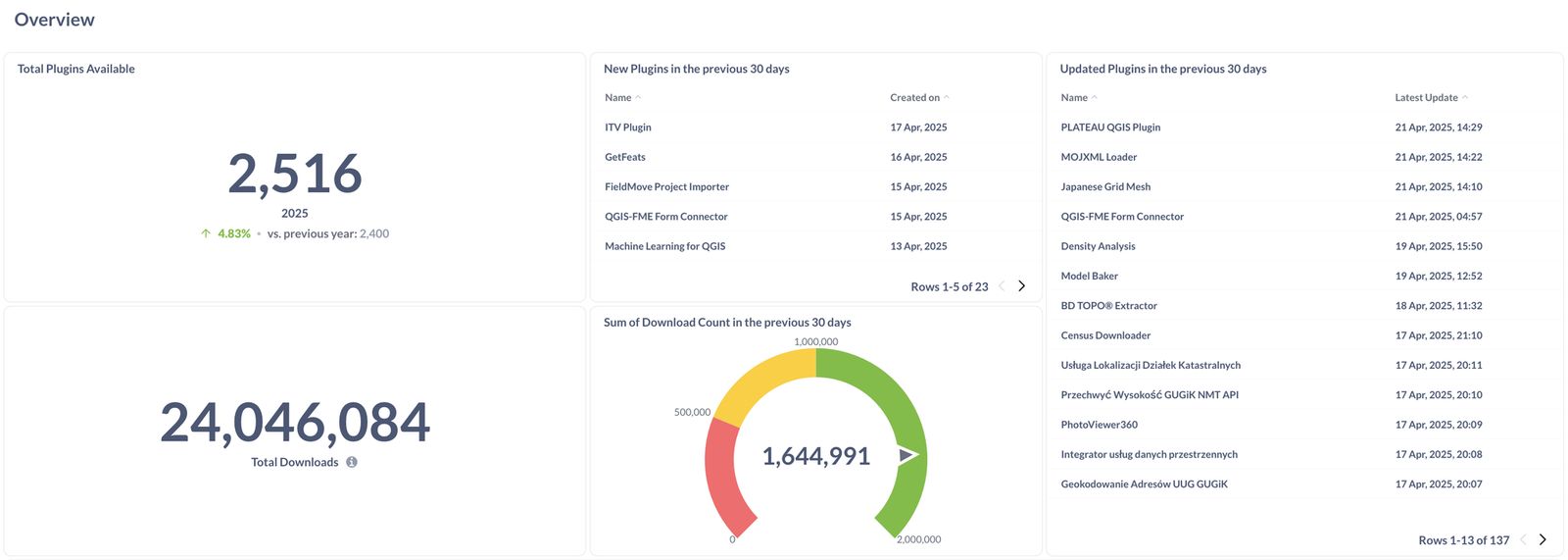Select the Machine Learning for QGIS row

click(815, 246)
